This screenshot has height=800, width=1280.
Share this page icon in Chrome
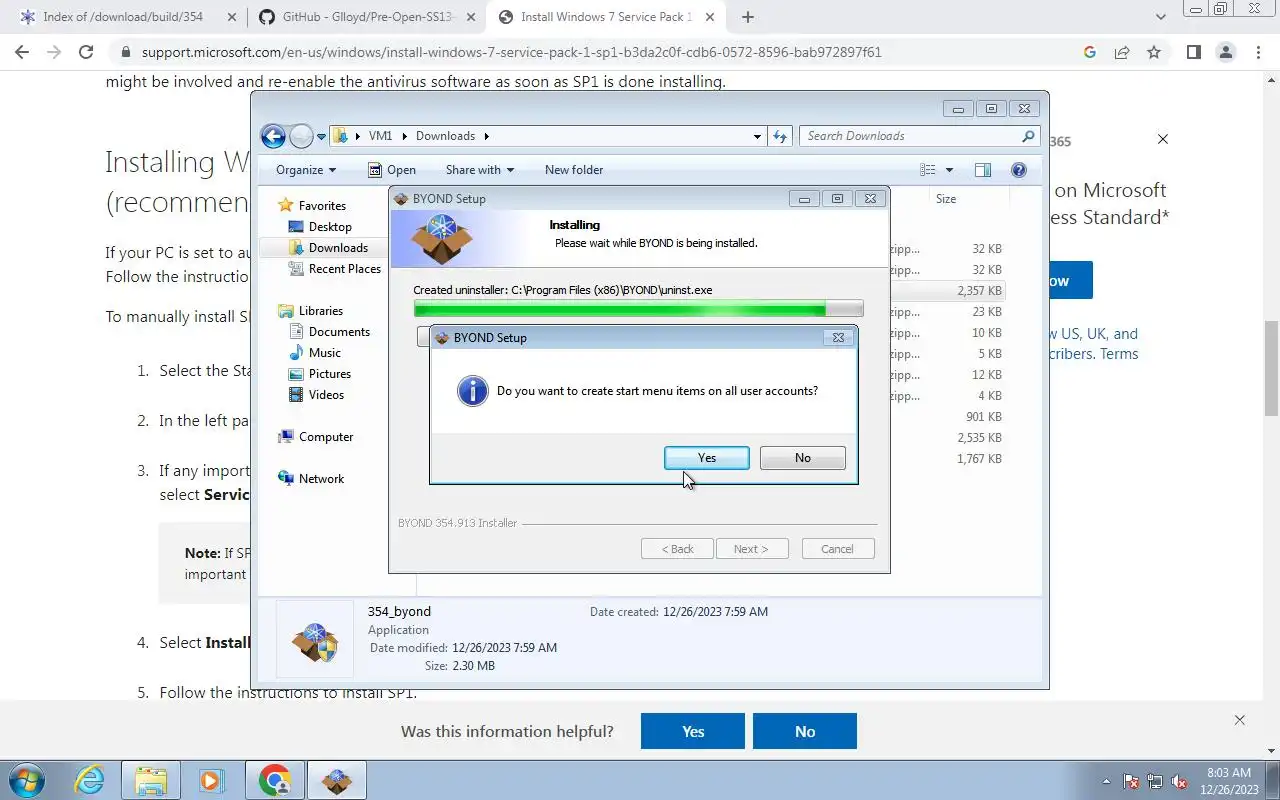click(x=1122, y=52)
